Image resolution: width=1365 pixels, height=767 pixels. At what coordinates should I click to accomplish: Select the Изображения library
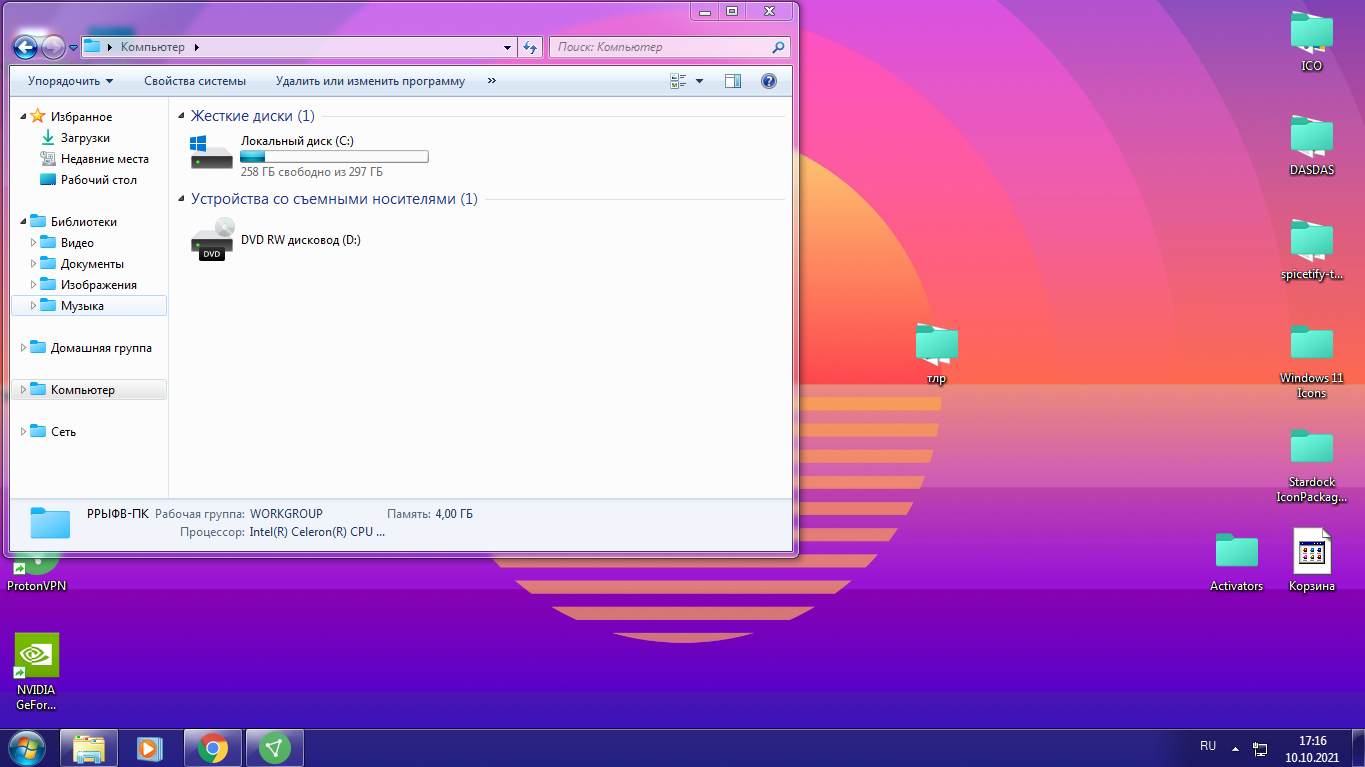pyautogui.click(x=98, y=285)
